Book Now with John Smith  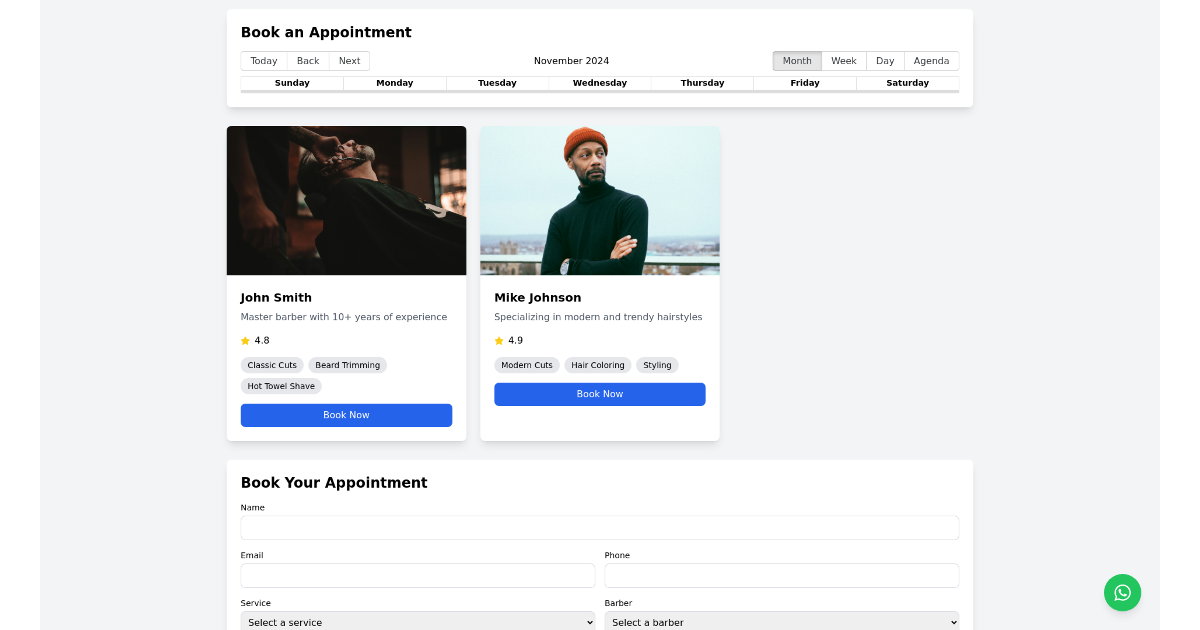point(346,415)
